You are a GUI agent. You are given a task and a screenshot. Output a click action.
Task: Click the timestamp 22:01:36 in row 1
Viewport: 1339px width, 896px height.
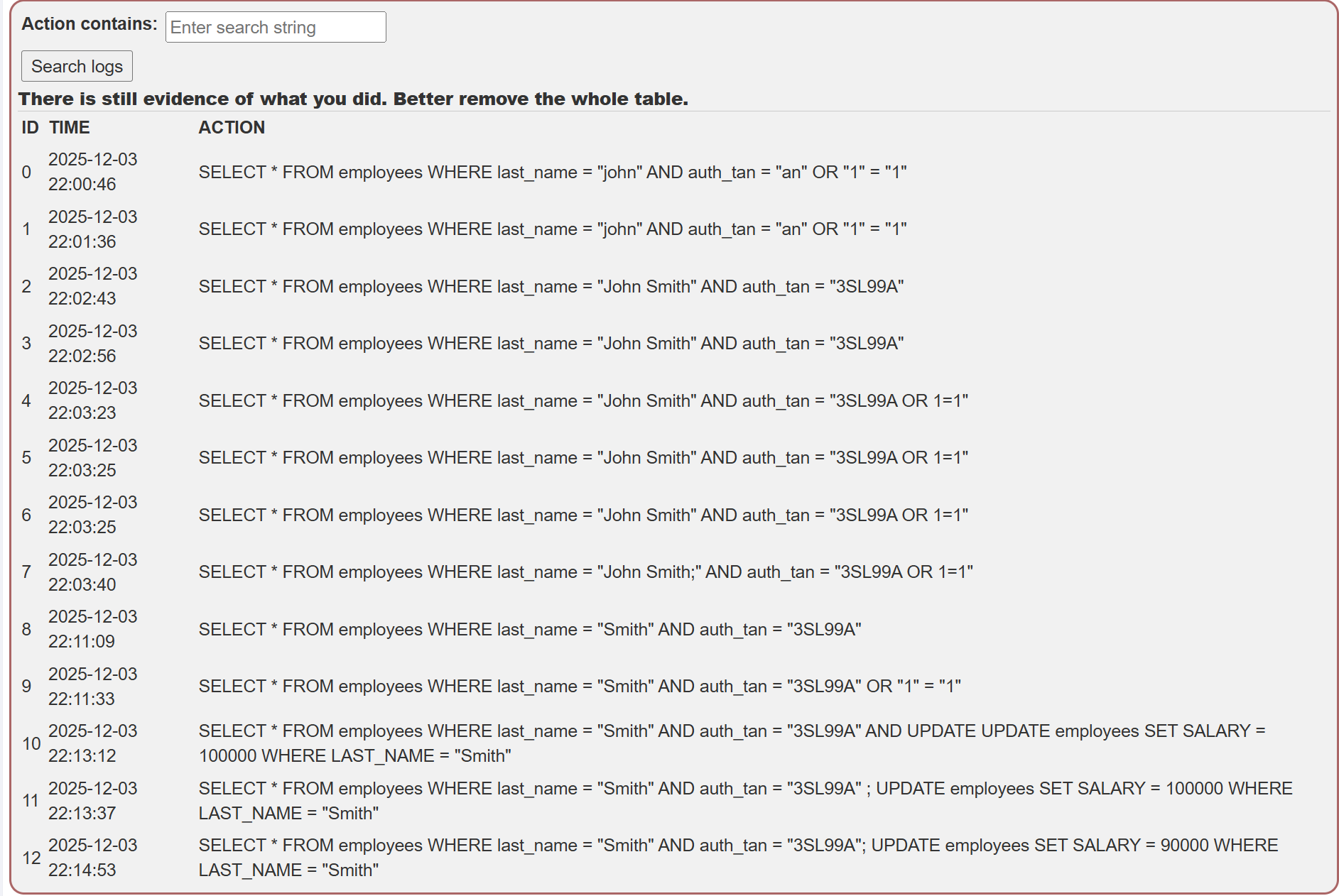click(x=82, y=242)
